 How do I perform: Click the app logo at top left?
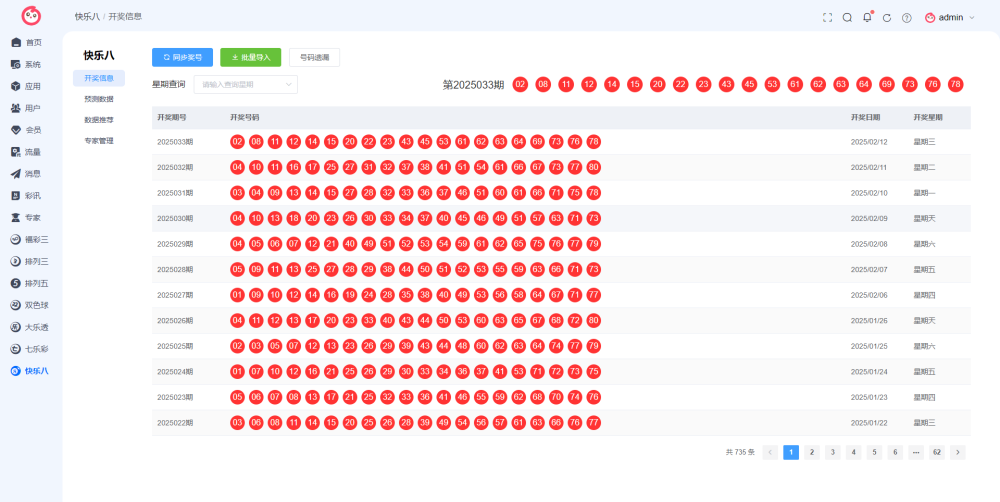coord(31,16)
